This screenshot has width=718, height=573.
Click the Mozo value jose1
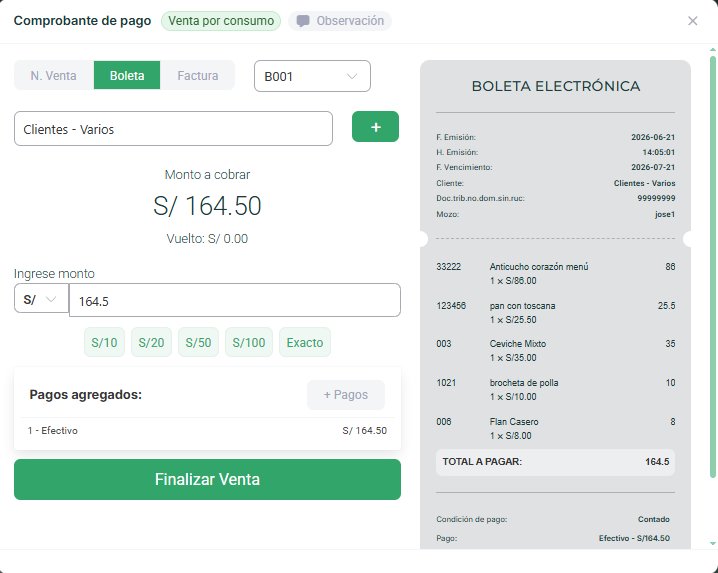tap(665, 214)
